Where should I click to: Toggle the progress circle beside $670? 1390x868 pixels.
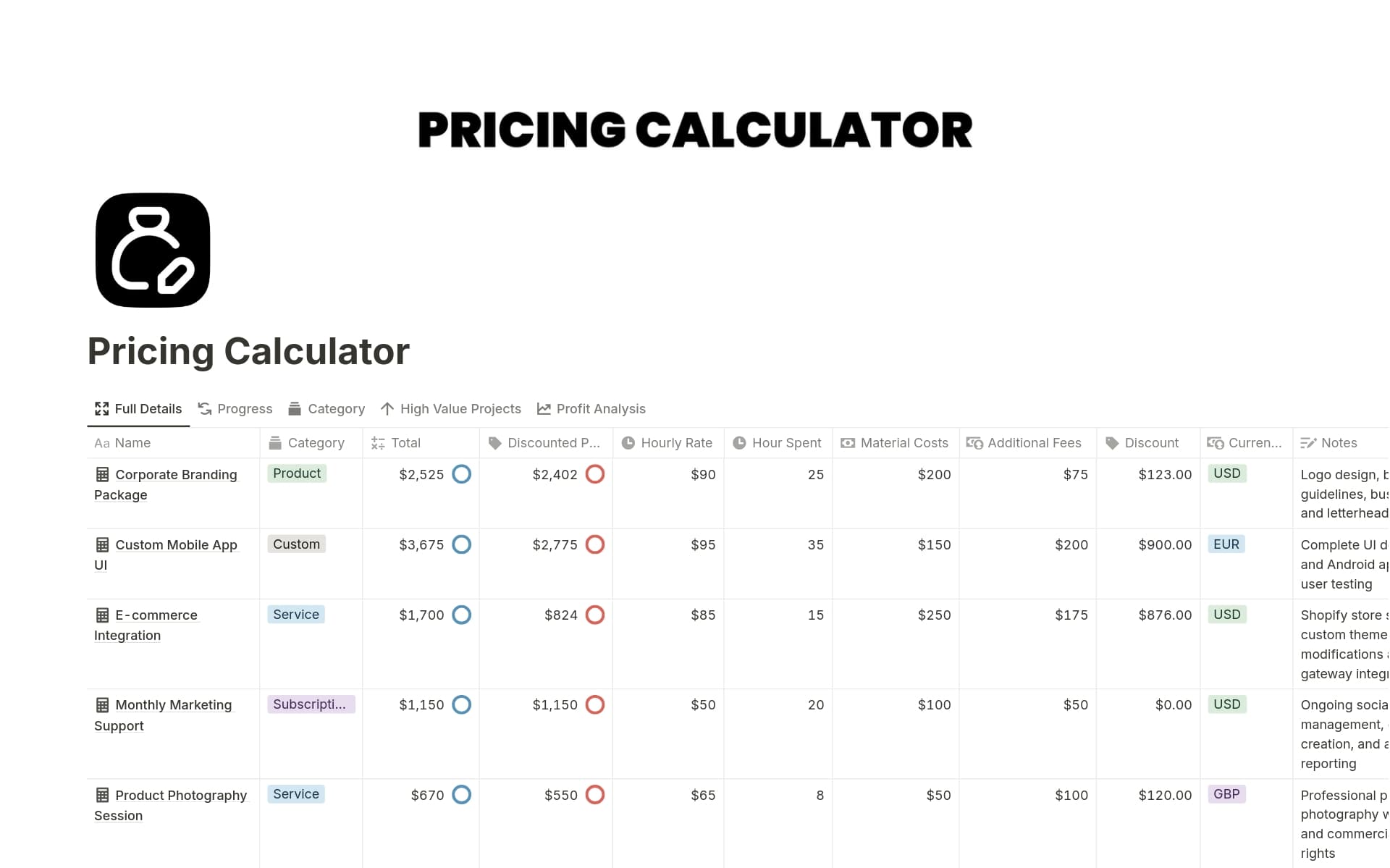[461, 794]
